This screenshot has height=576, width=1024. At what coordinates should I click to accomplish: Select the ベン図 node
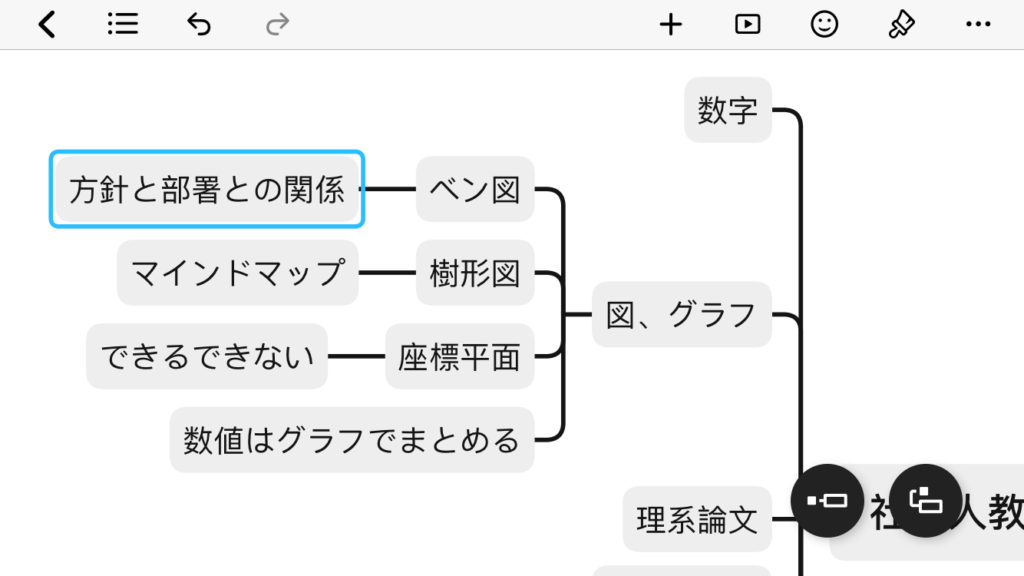tap(475, 189)
